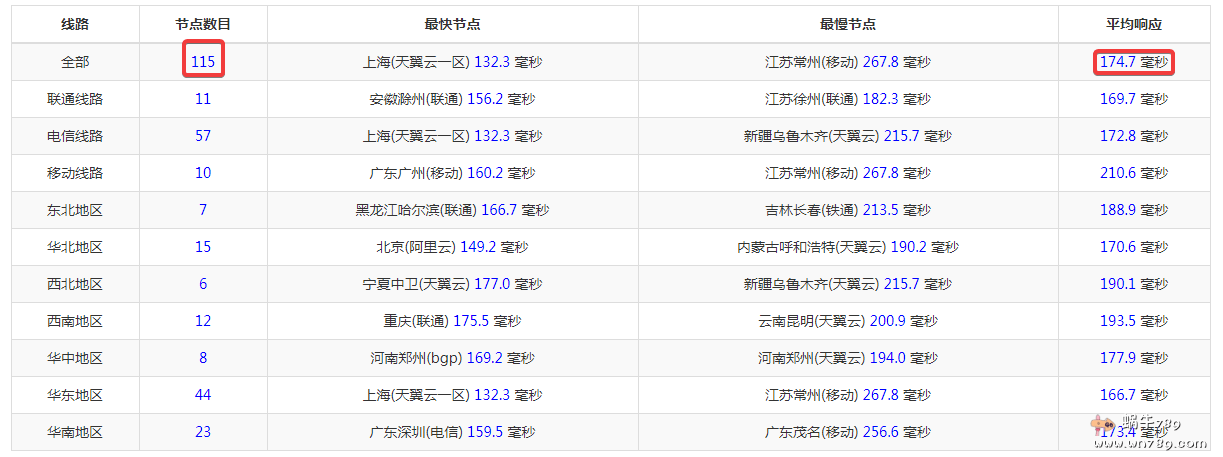Click the 平均响应 column header

coord(1134,25)
